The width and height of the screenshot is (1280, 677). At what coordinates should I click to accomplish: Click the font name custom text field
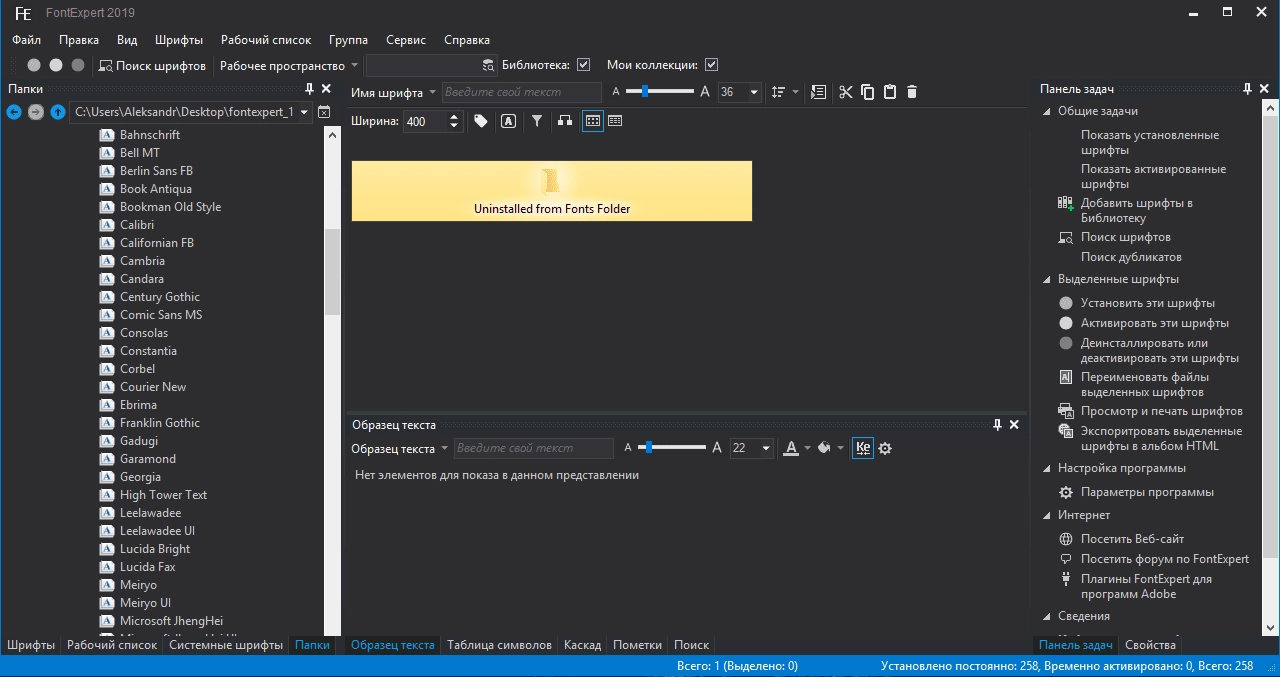point(522,92)
